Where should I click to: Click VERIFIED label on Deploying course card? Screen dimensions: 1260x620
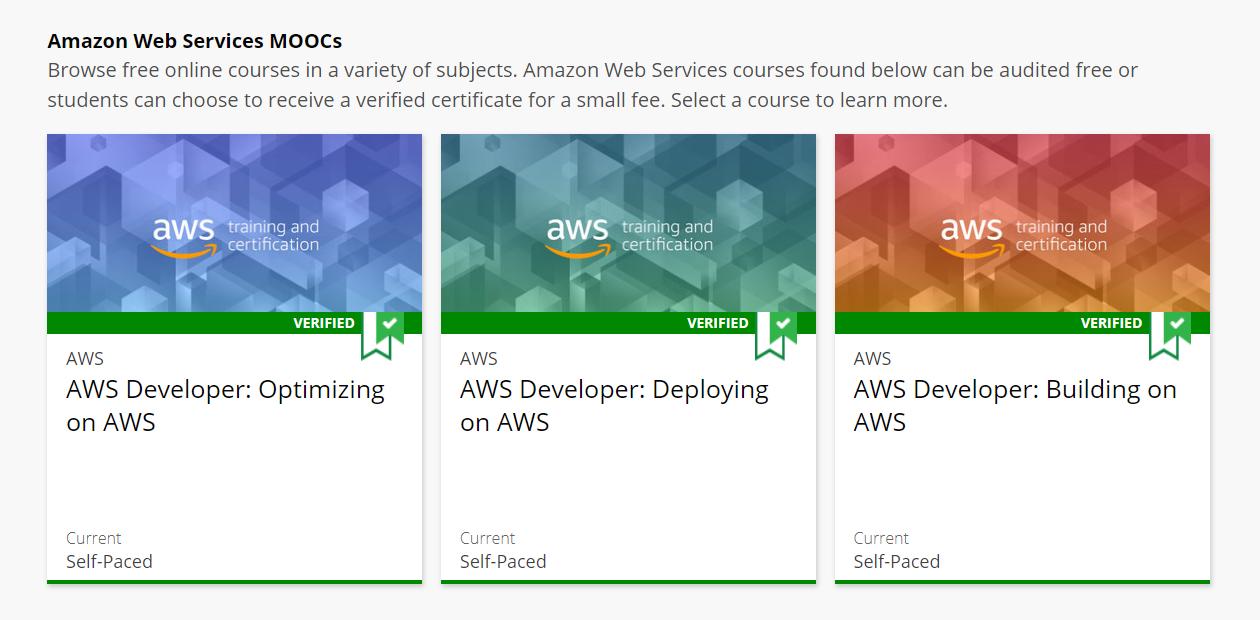coord(718,323)
